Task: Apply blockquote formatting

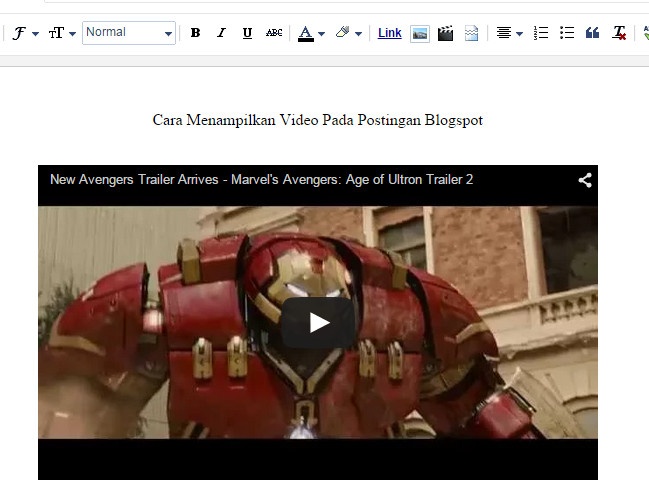Action: coord(592,33)
